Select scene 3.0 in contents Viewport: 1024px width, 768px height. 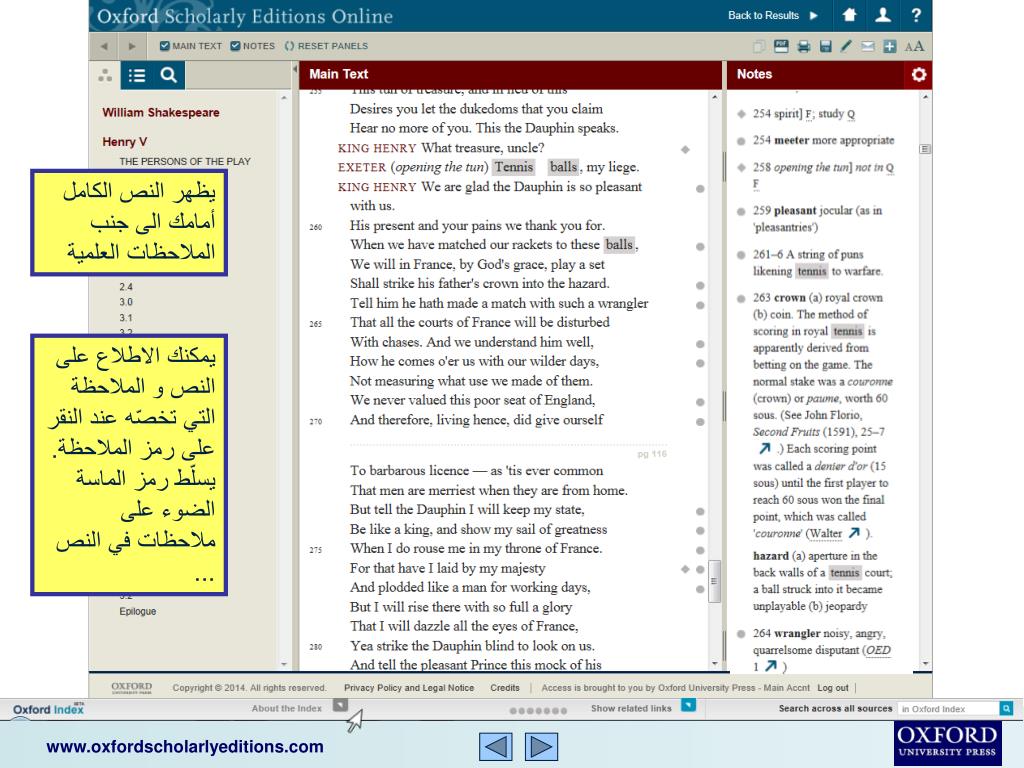tap(126, 302)
